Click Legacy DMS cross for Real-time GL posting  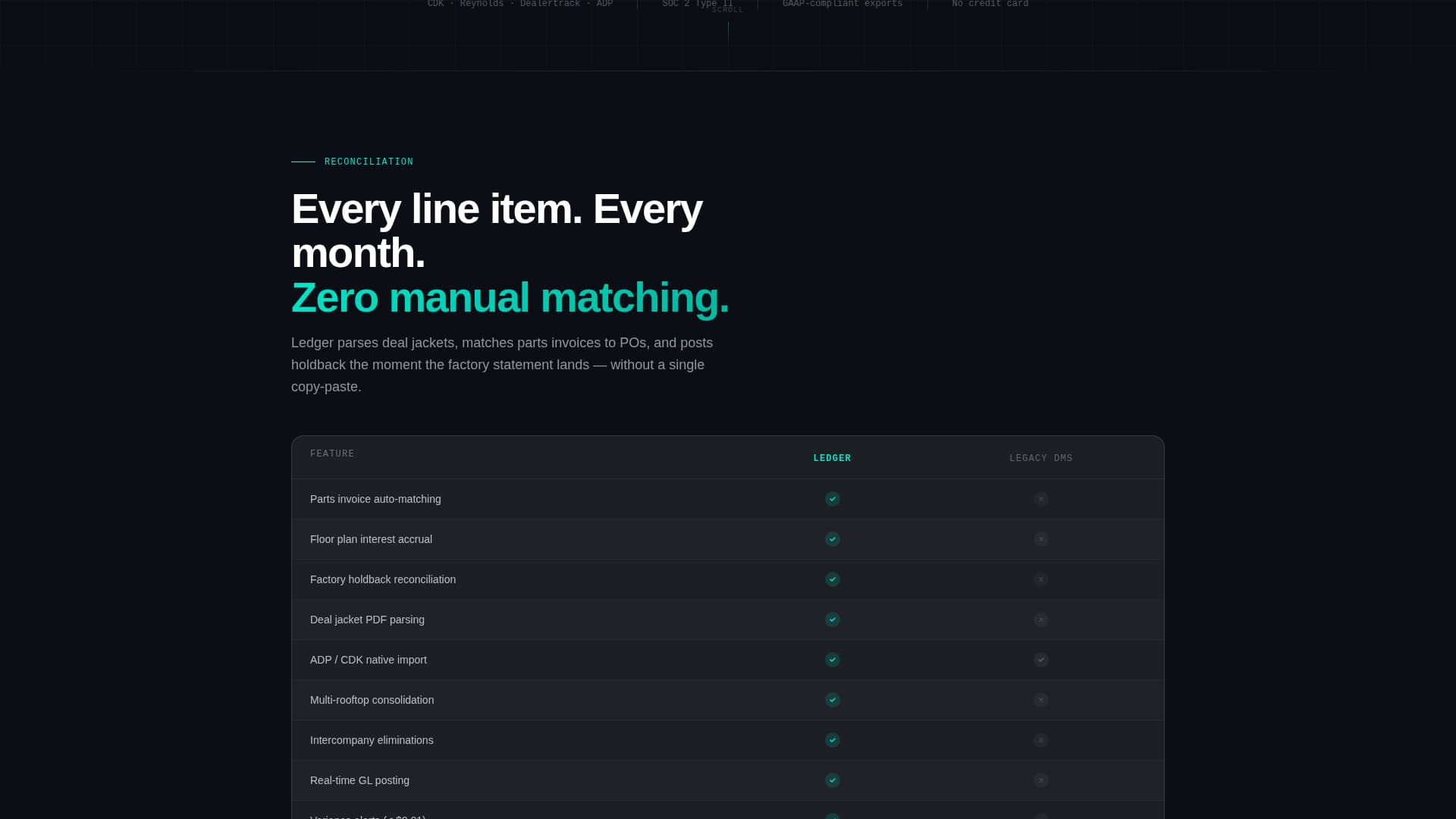pyautogui.click(x=1041, y=780)
